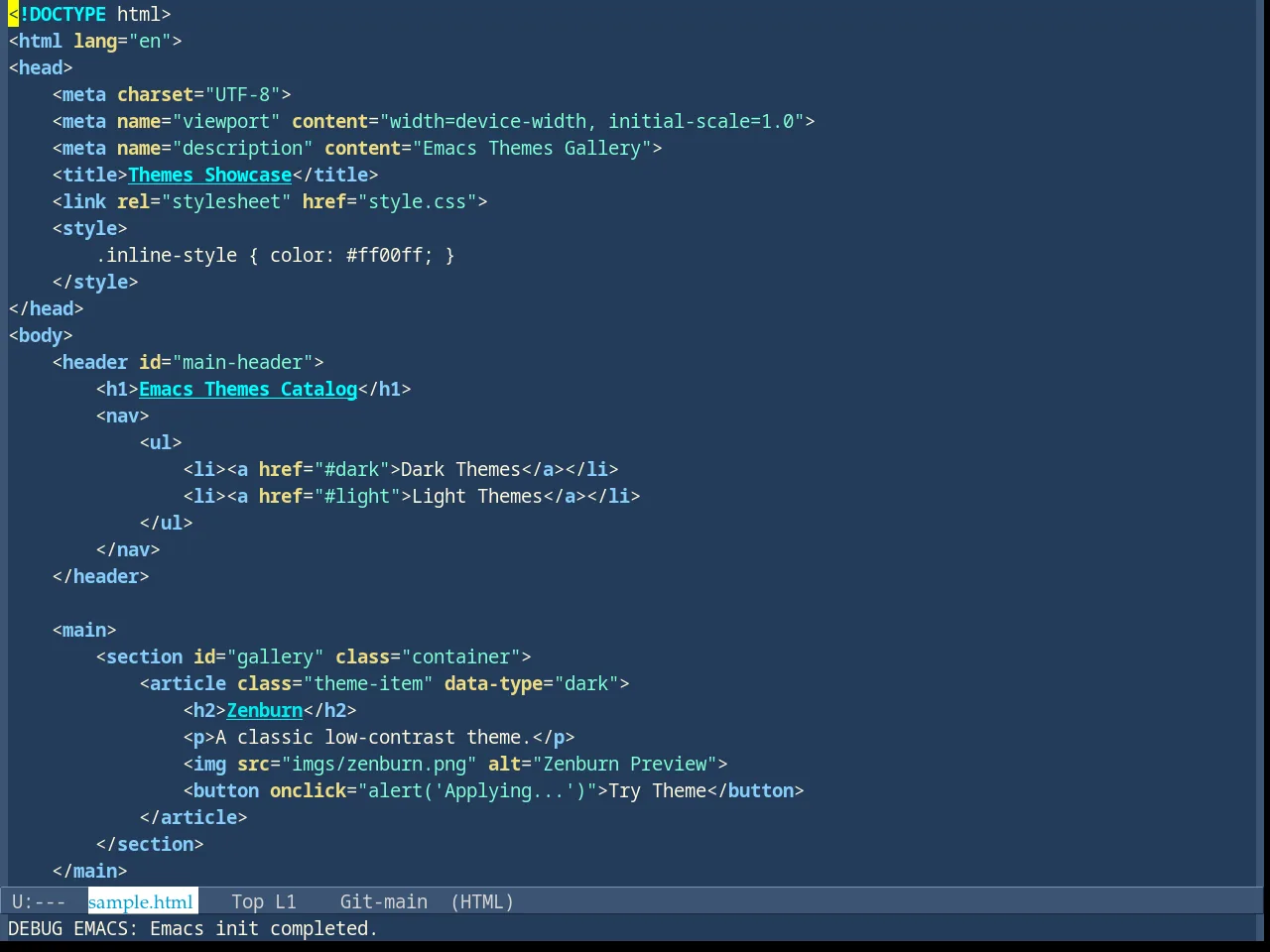The image size is (1270, 952).
Task: Click the 'Light Themes' link text
Action: (477, 496)
